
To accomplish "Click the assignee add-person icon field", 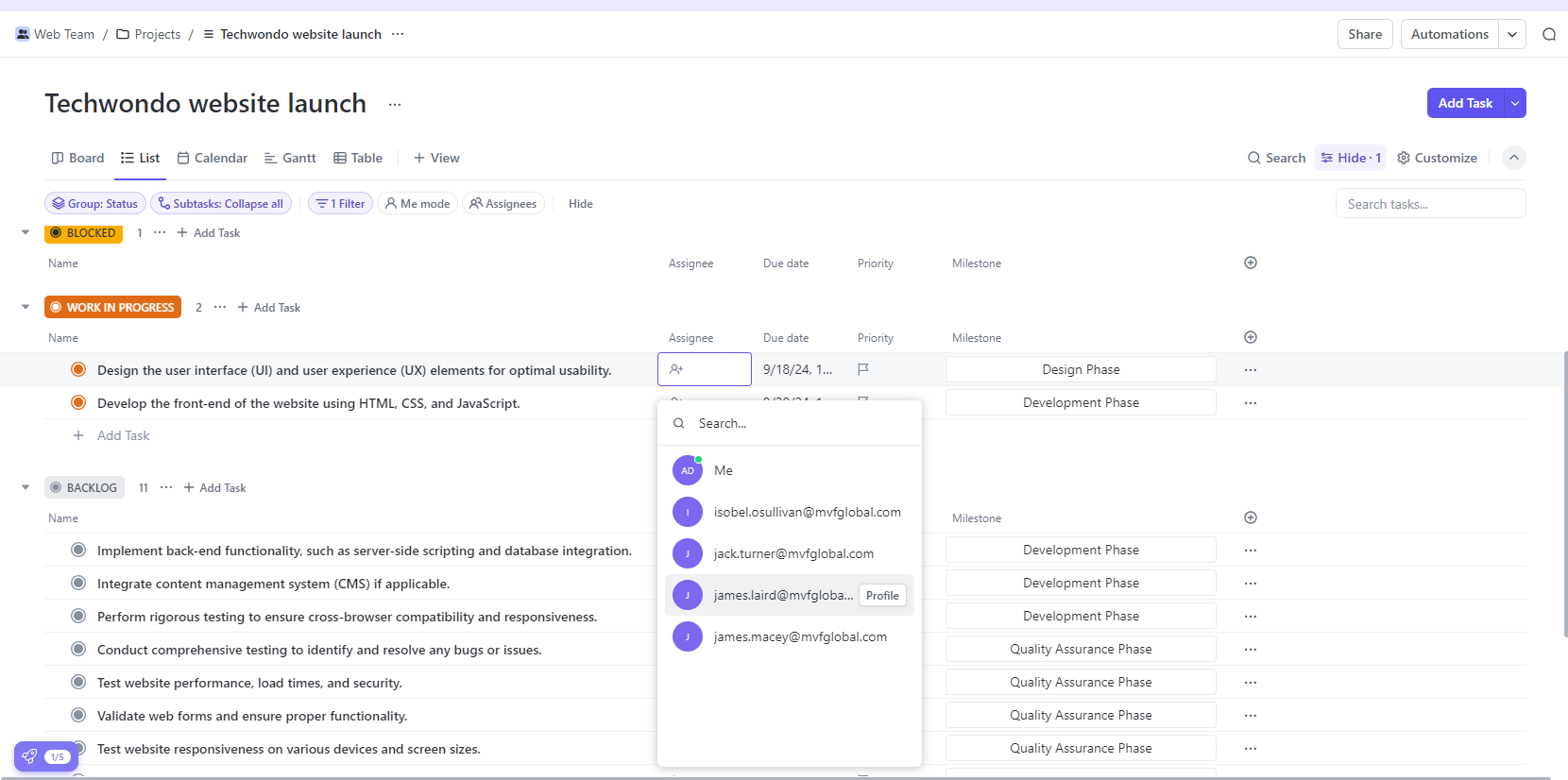I will click(x=704, y=369).
